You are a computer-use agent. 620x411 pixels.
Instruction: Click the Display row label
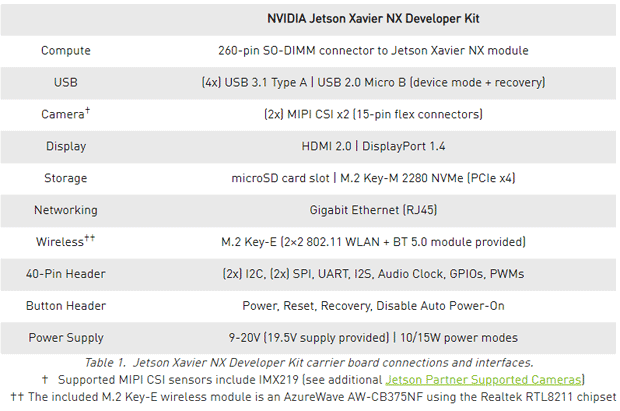tap(66, 146)
